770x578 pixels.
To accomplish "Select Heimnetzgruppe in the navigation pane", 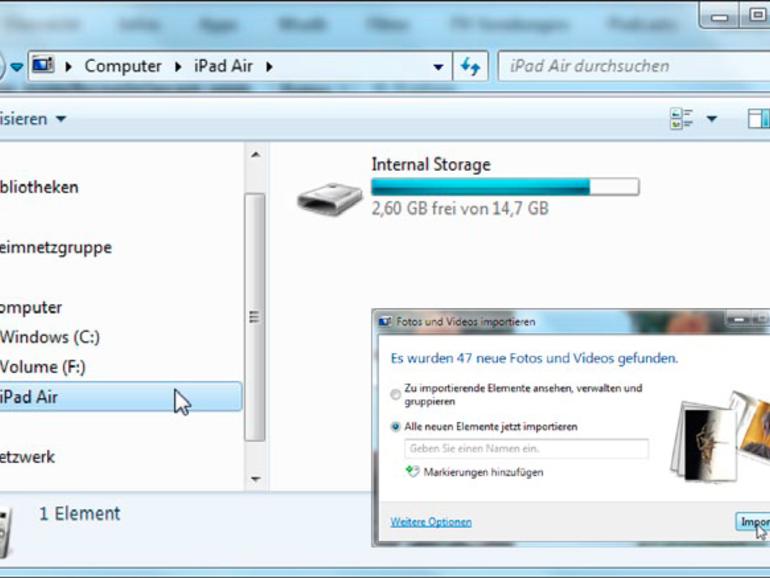I will coord(55,248).
